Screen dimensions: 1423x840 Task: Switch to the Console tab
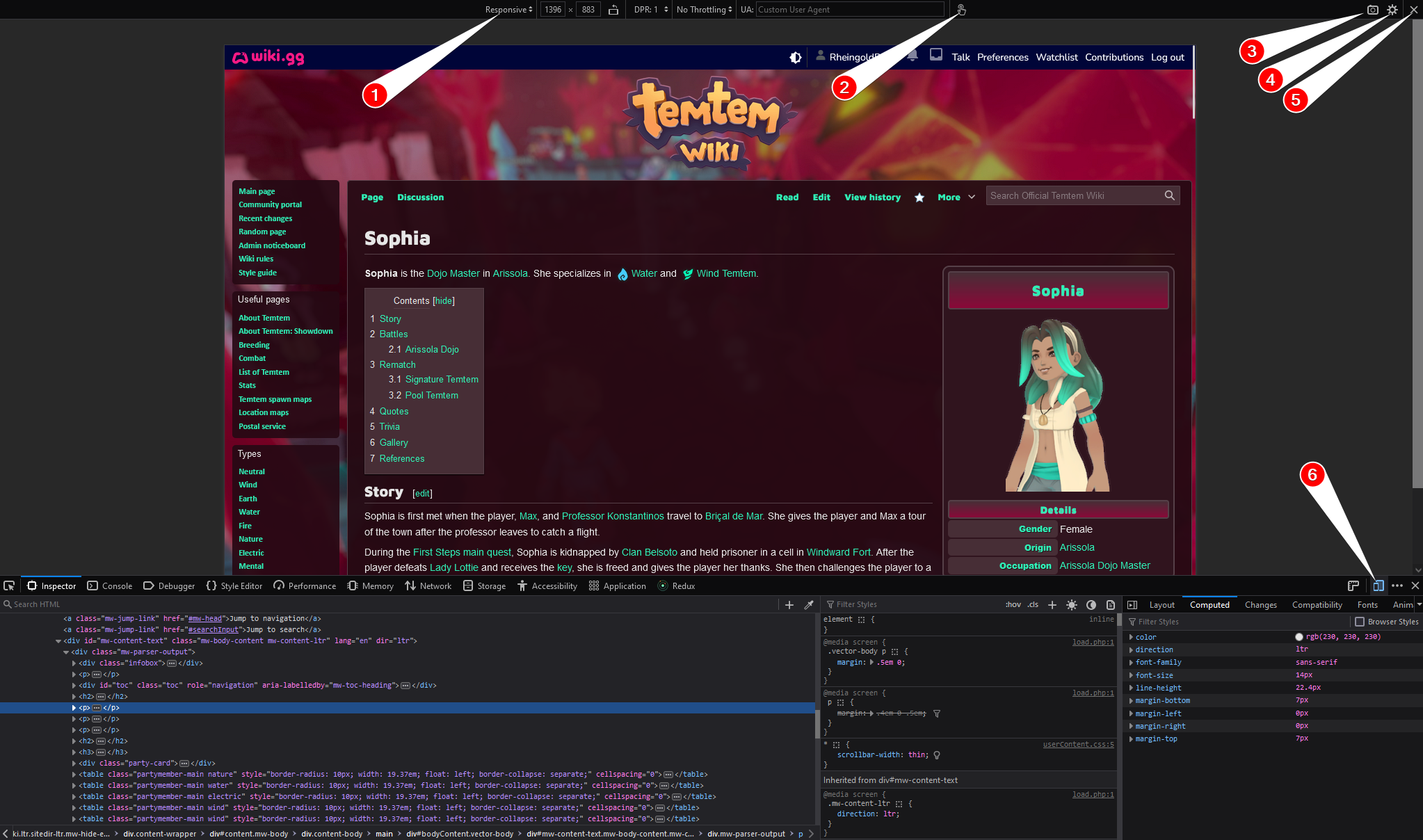tap(110, 586)
